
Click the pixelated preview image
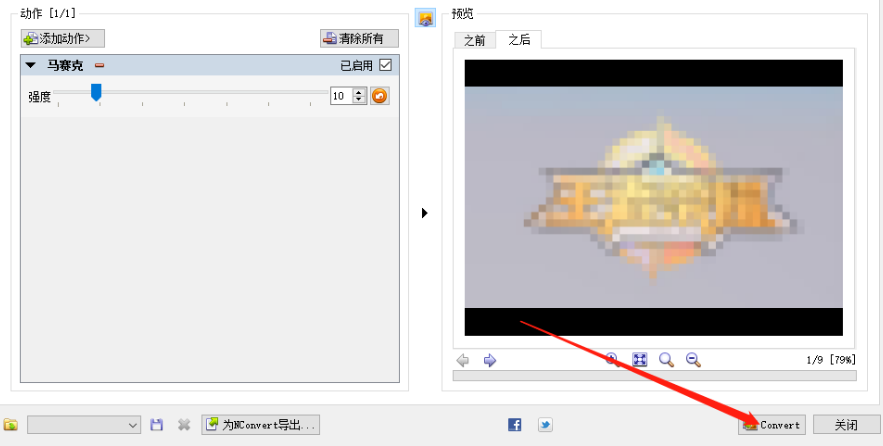(x=653, y=198)
